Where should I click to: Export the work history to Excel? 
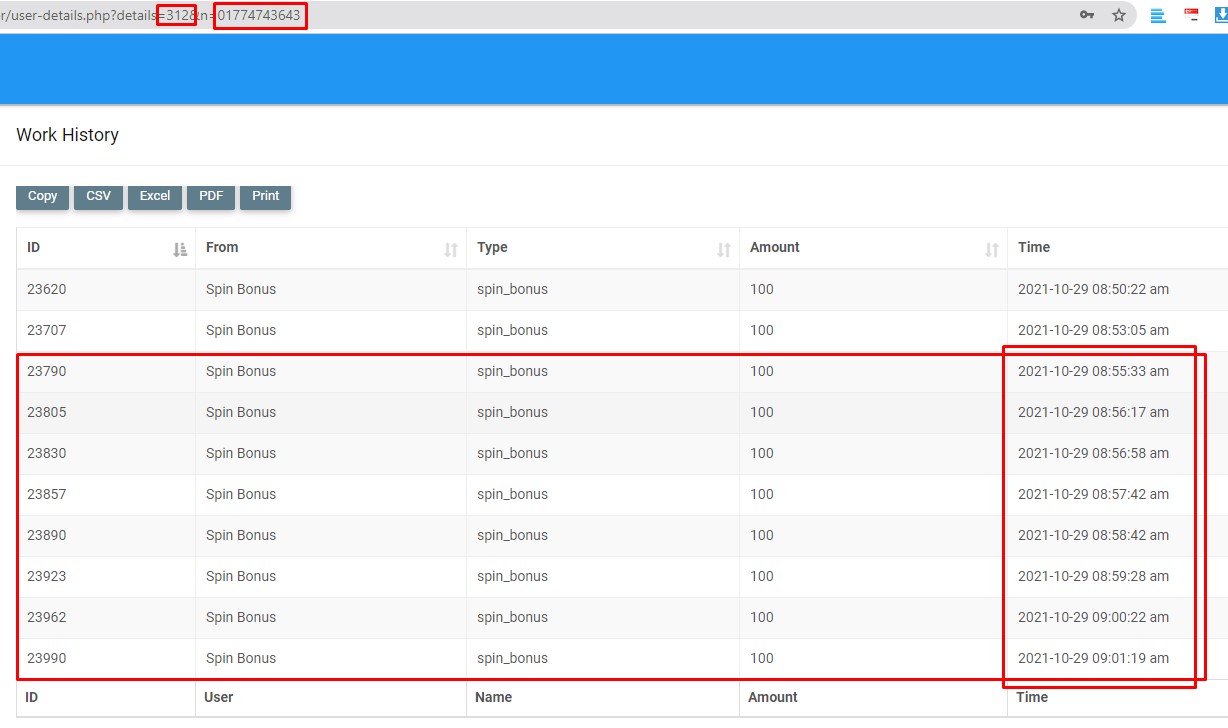(155, 197)
